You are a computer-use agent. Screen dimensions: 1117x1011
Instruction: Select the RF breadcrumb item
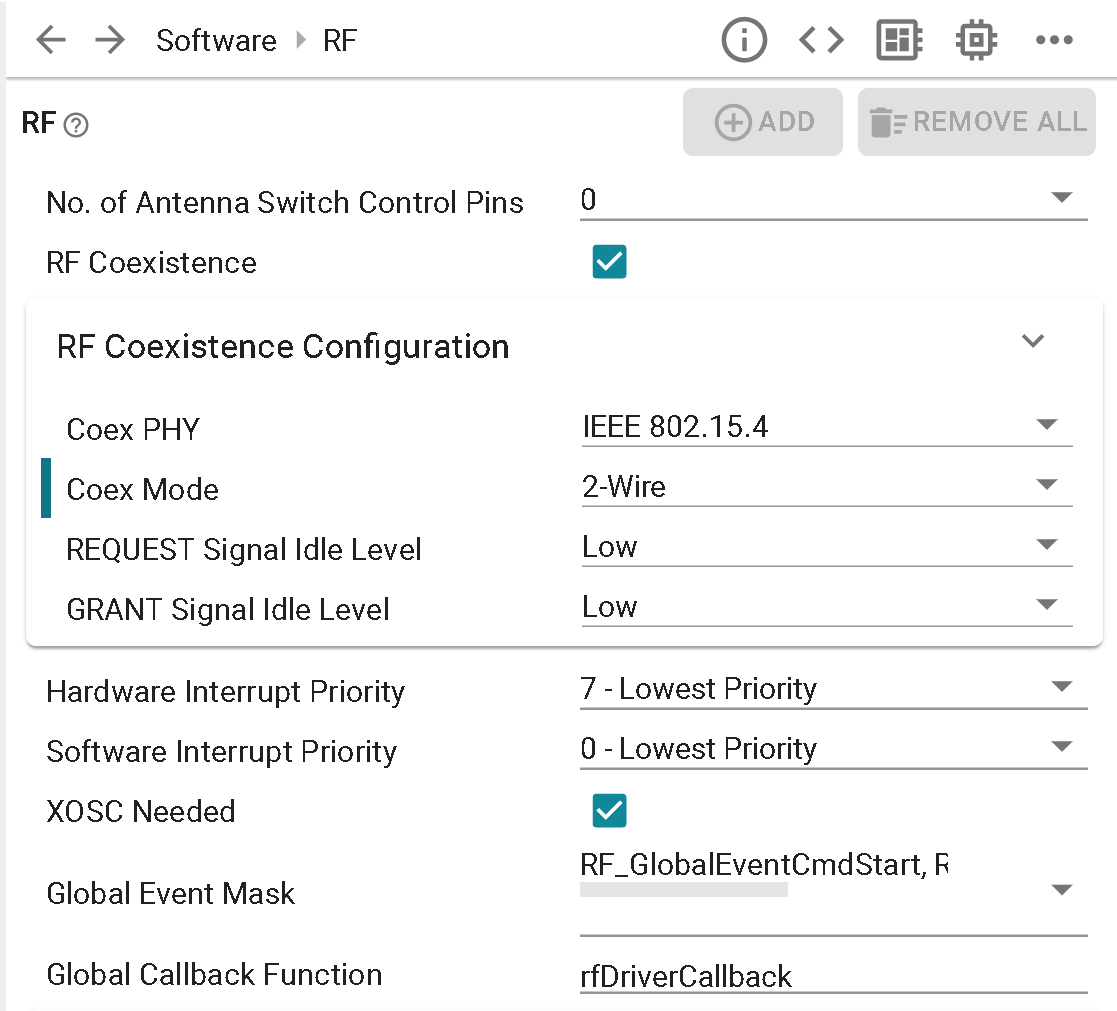[x=339, y=40]
